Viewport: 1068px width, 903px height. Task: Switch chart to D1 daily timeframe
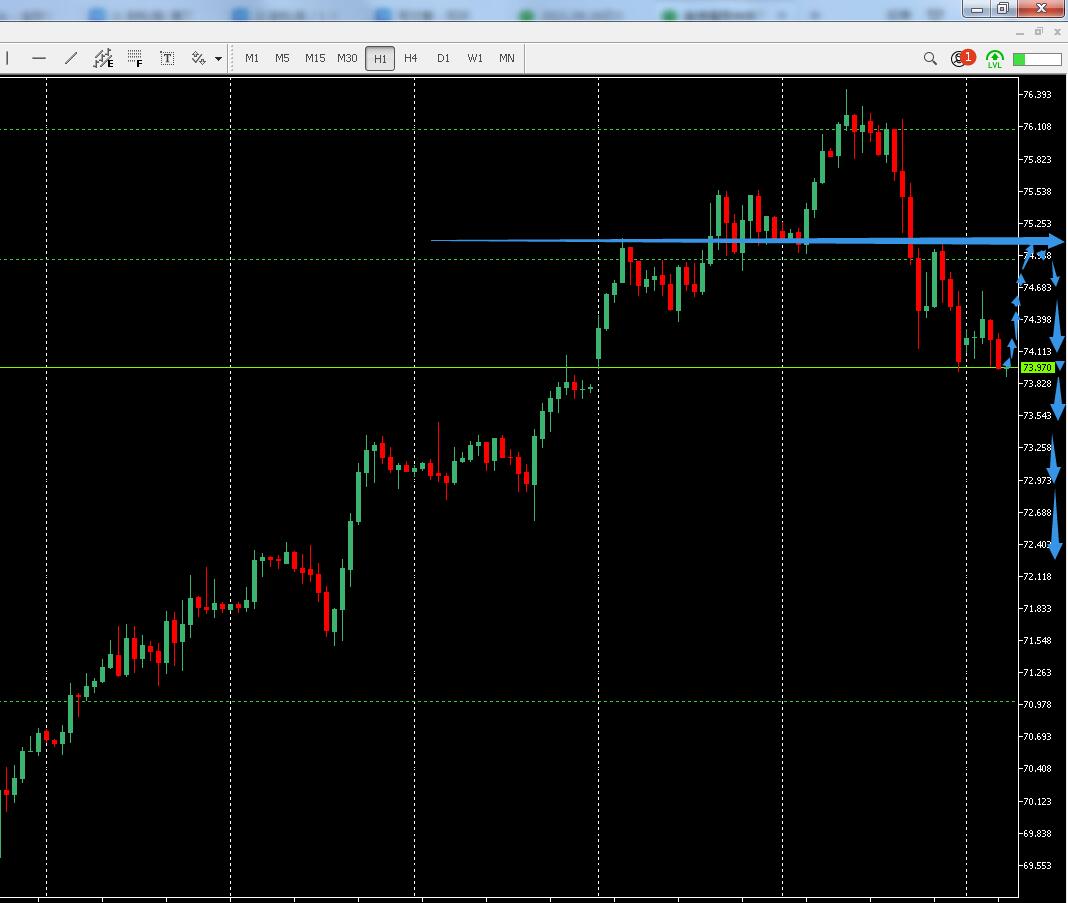[443, 59]
